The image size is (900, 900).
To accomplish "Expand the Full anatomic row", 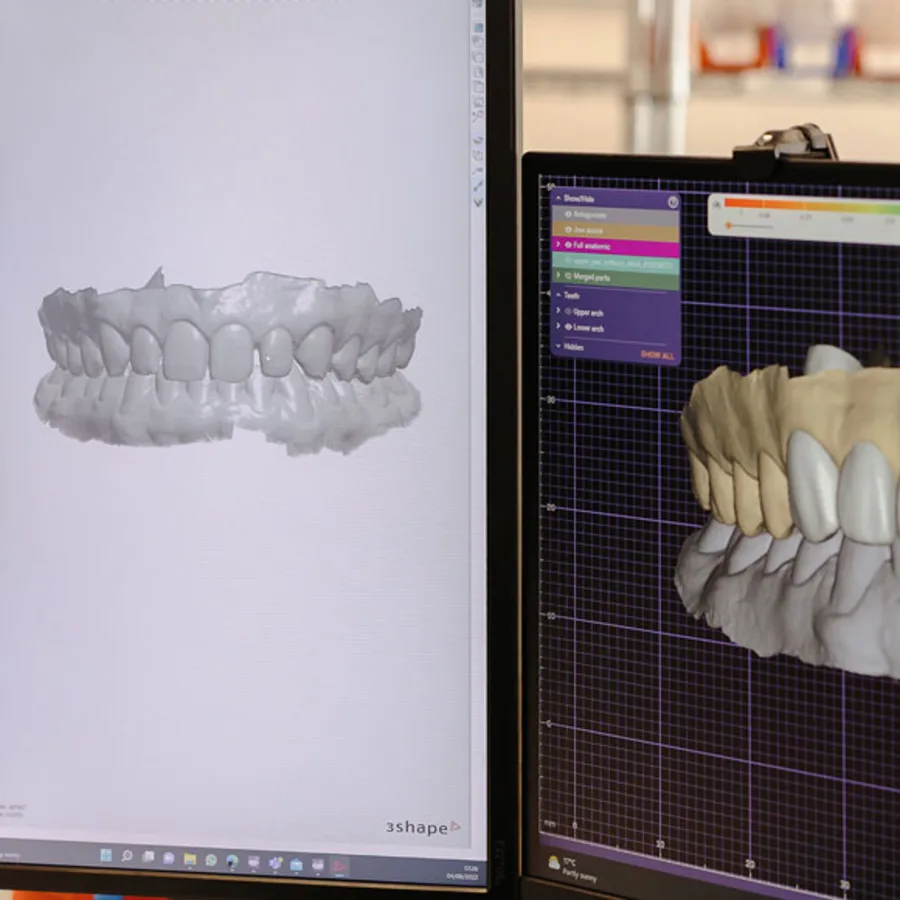I will [x=558, y=245].
